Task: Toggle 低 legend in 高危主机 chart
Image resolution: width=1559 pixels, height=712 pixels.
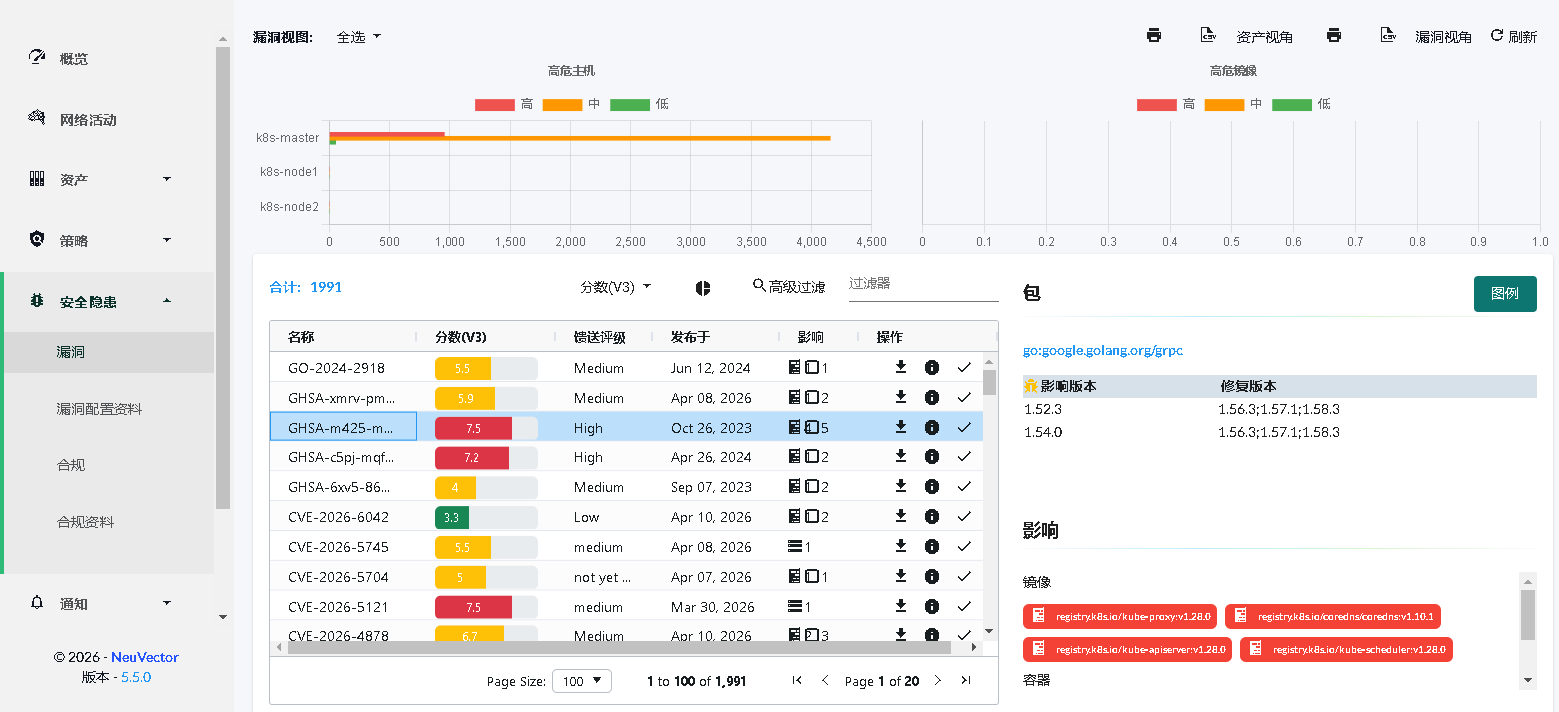Action: (x=639, y=104)
